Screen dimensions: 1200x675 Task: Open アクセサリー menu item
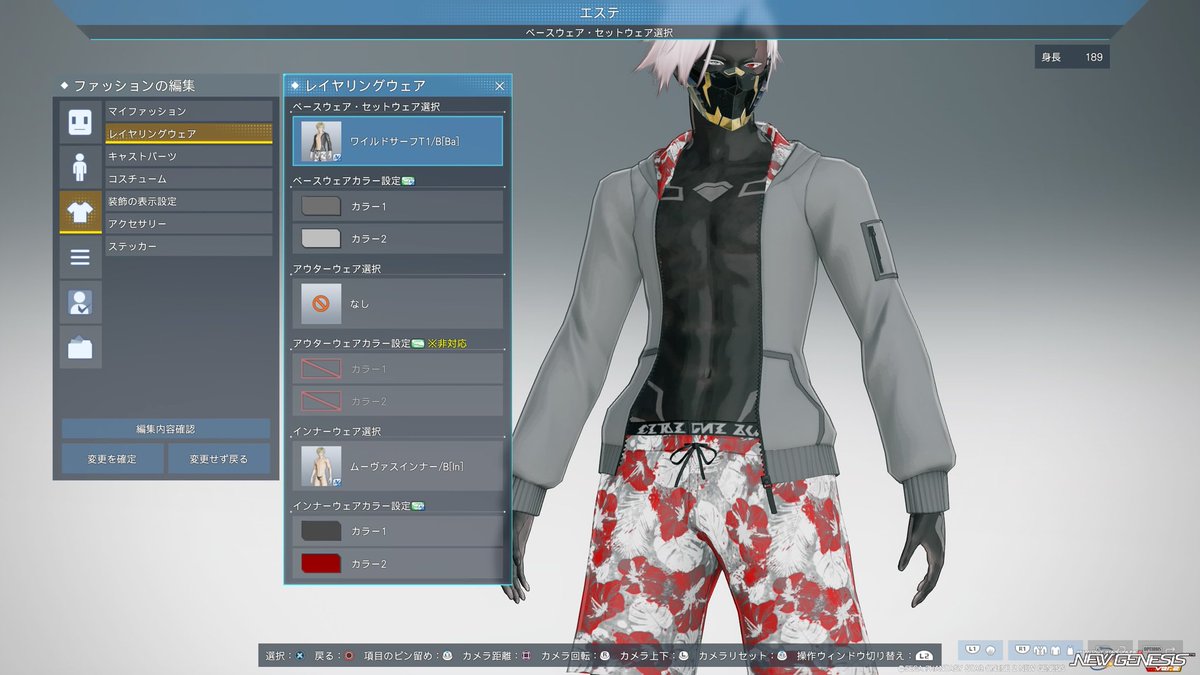click(189, 223)
